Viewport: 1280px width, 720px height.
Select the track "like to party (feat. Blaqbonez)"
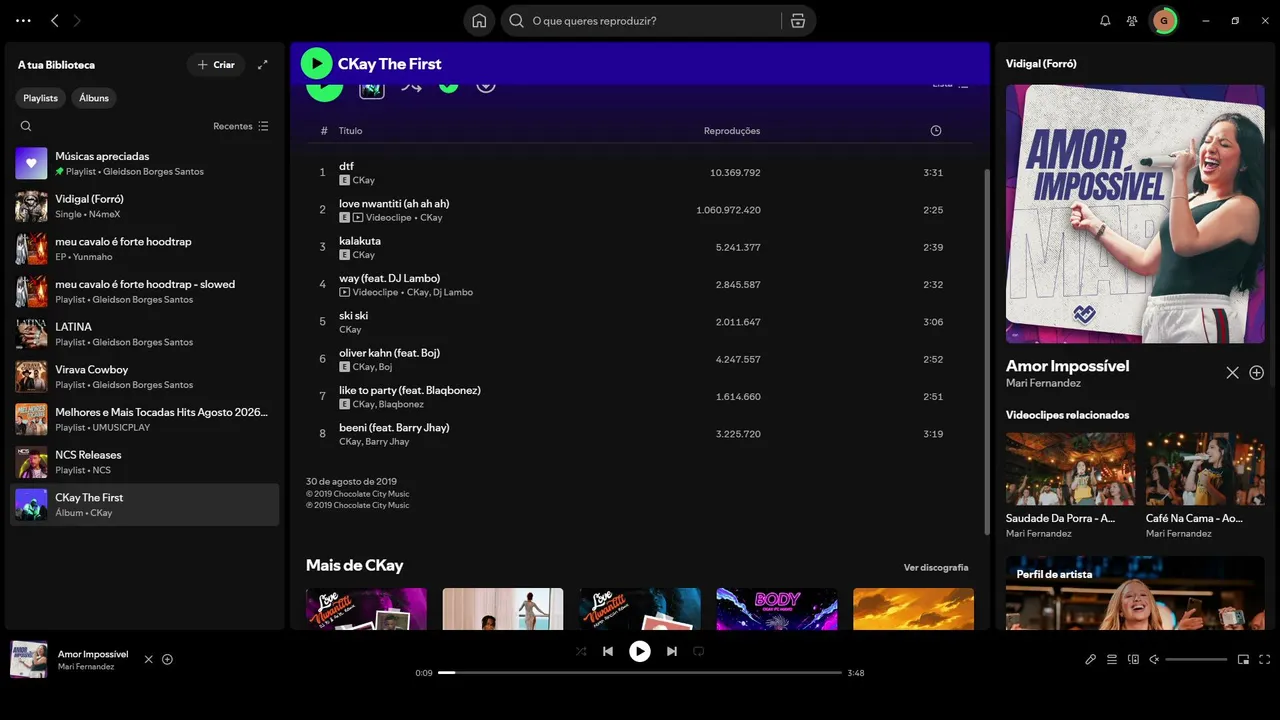[638, 397]
